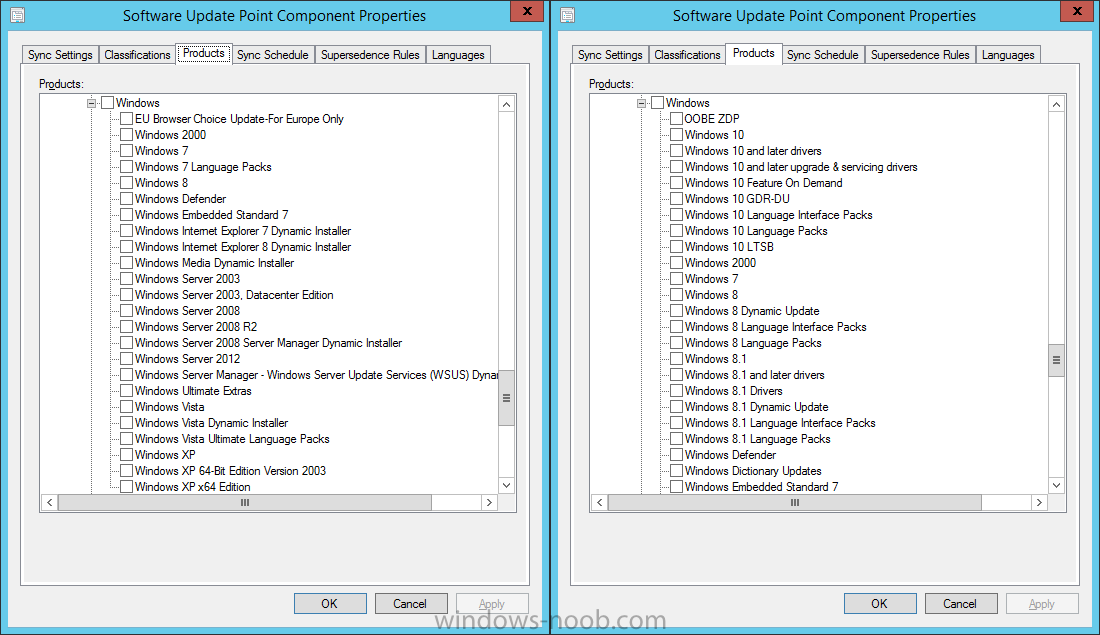
Task: Click scroll-up arrow of right window's product list
Action: click(x=1057, y=104)
